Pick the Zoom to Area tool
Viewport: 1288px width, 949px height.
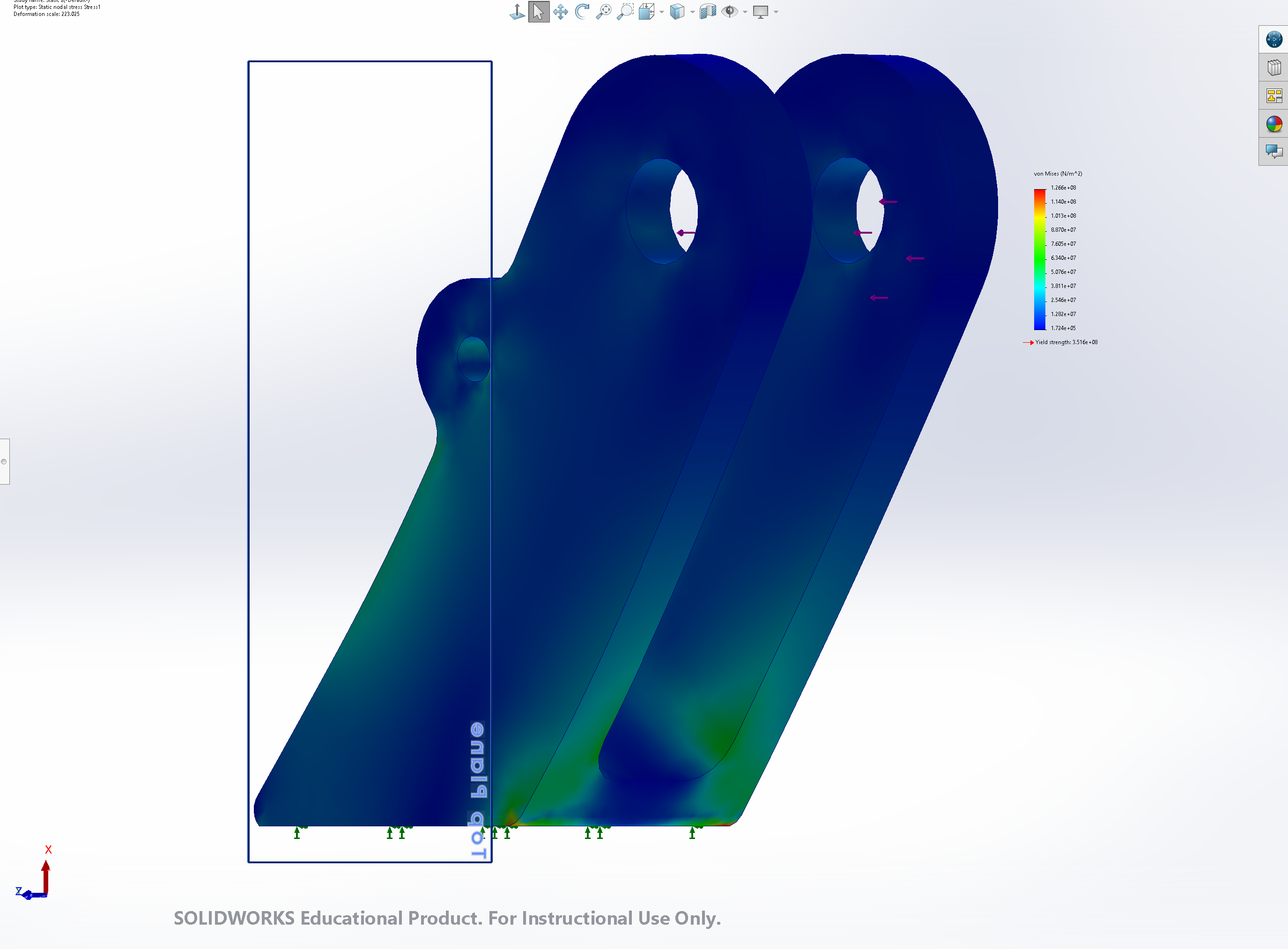[x=625, y=12]
